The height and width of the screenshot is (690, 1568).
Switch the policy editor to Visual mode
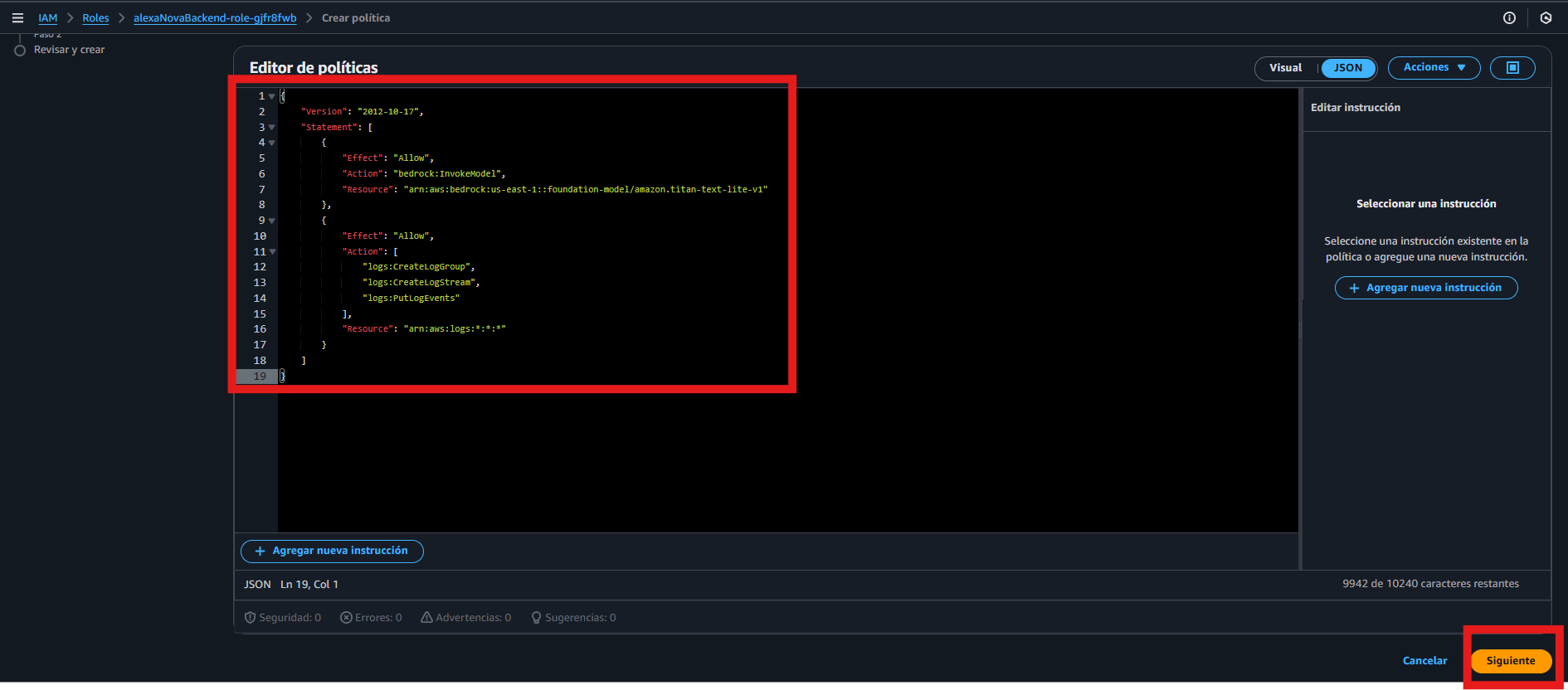coord(1285,68)
